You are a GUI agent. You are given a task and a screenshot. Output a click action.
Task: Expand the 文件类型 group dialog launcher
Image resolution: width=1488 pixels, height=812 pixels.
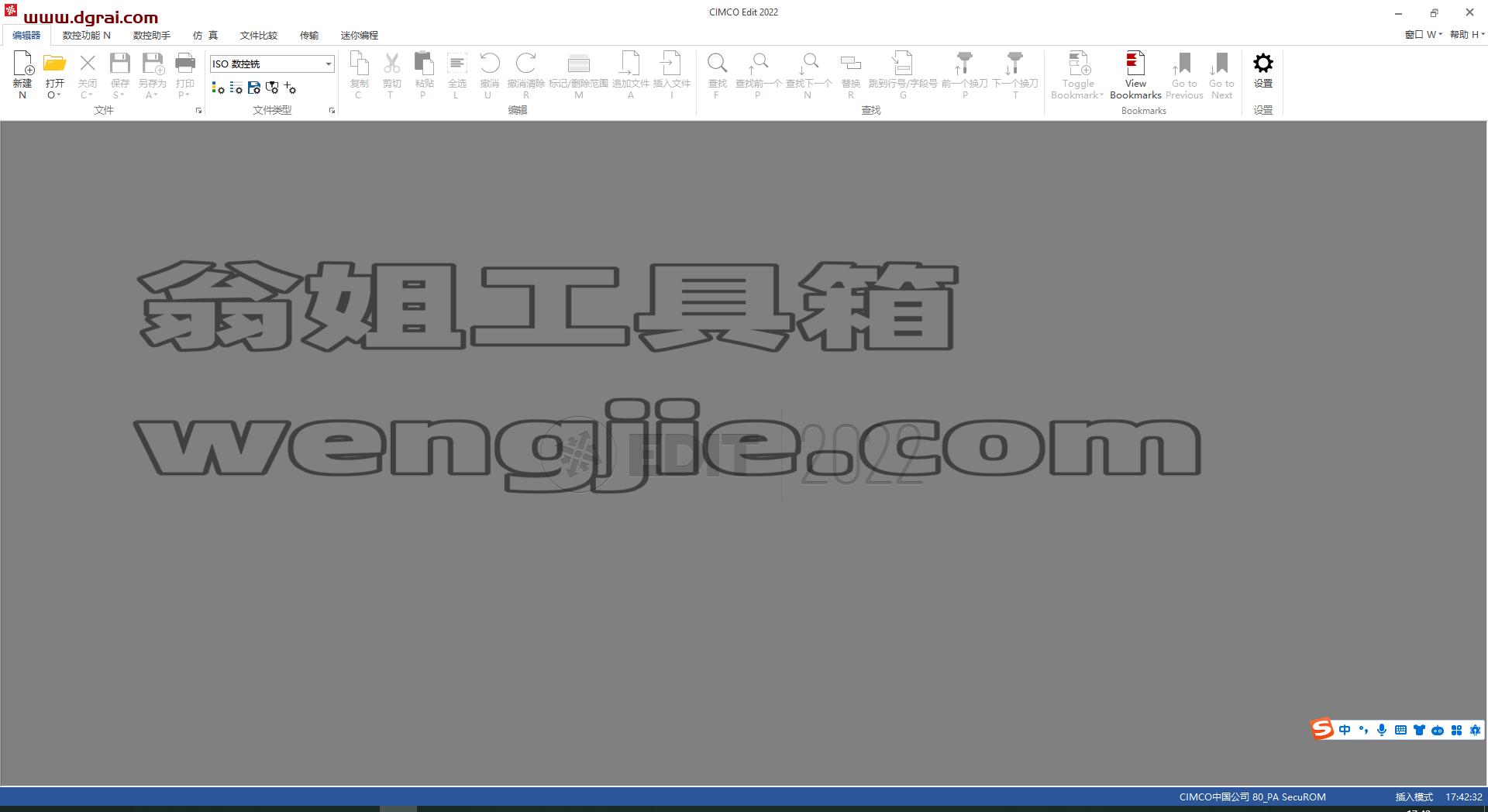pyautogui.click(x=332, y=111)
